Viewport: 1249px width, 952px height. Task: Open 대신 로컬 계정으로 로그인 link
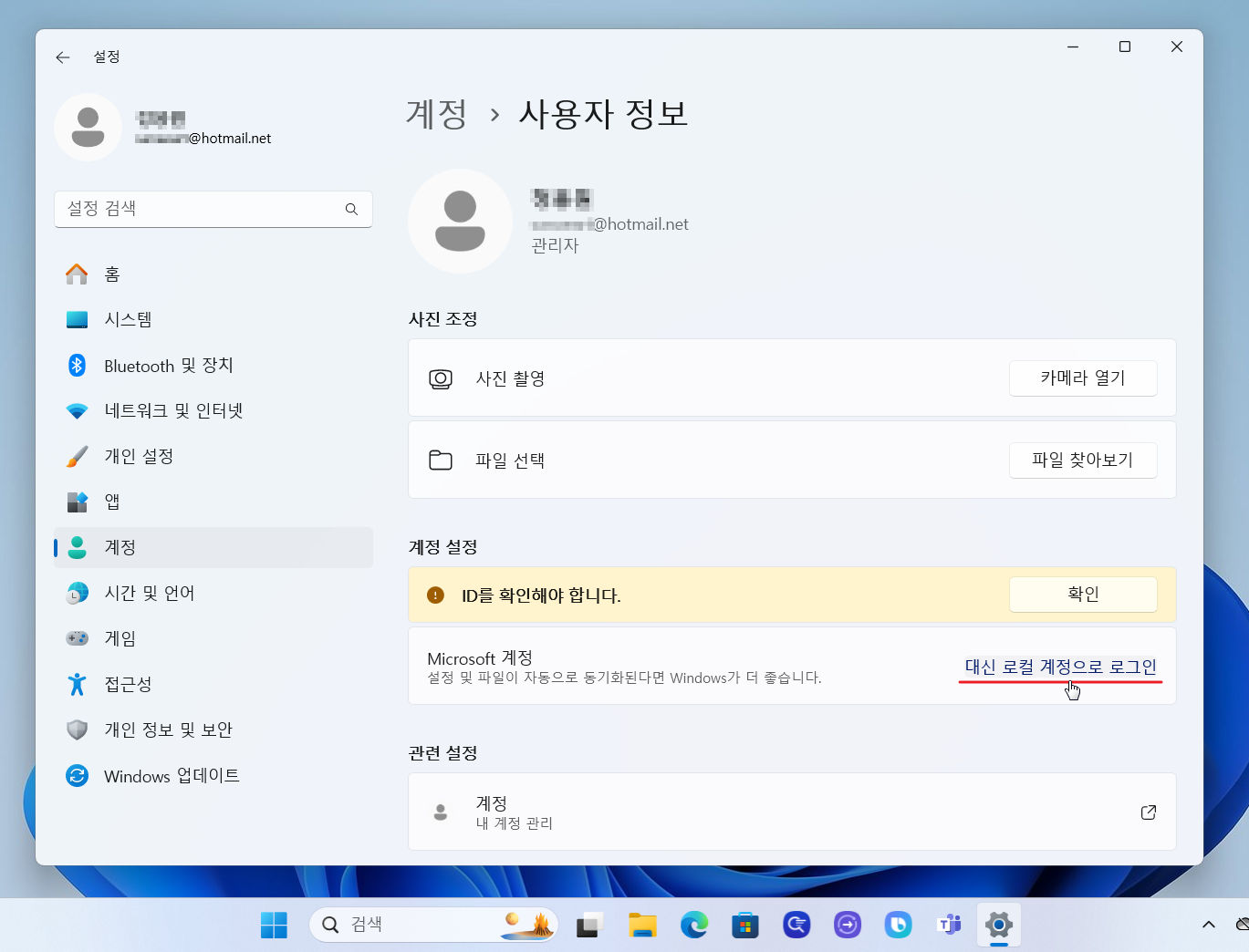point(1061,667)
